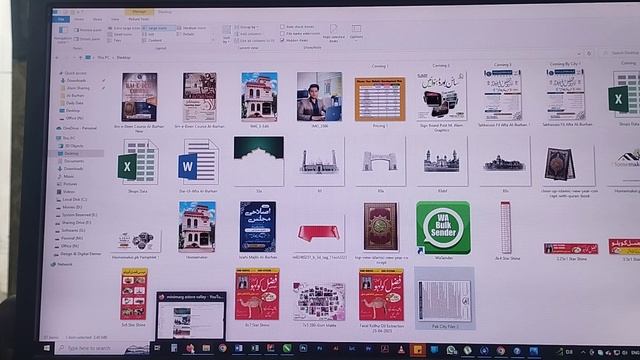Select the 7x5 200 Gsm Matte file
The image size is (640, 360).
point(319,304)
